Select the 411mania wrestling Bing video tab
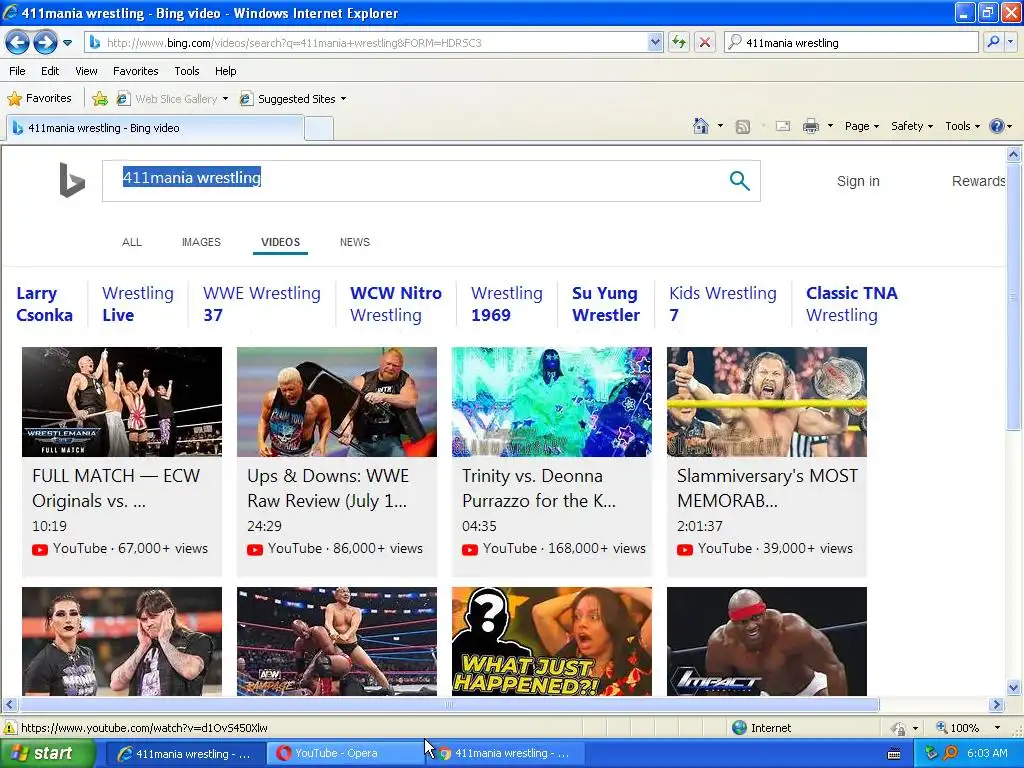 [155, 128]
